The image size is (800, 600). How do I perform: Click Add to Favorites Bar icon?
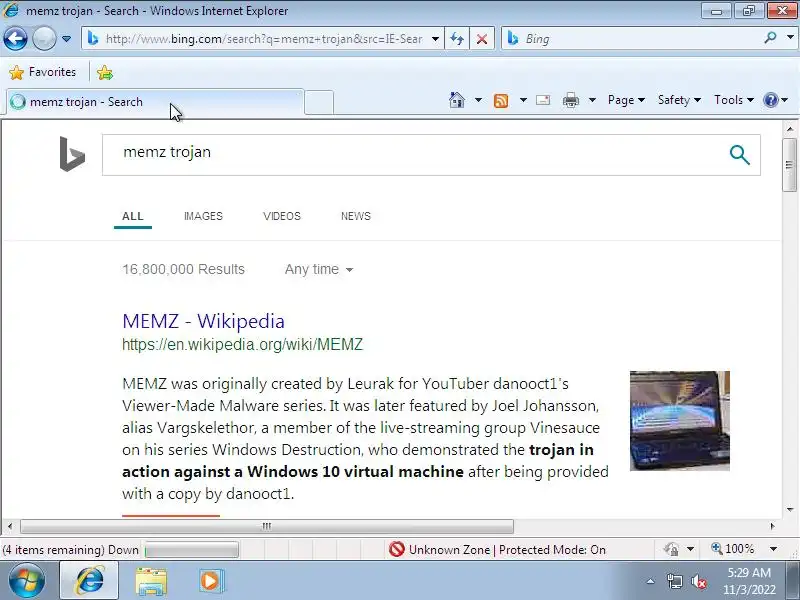click(105, 72)
